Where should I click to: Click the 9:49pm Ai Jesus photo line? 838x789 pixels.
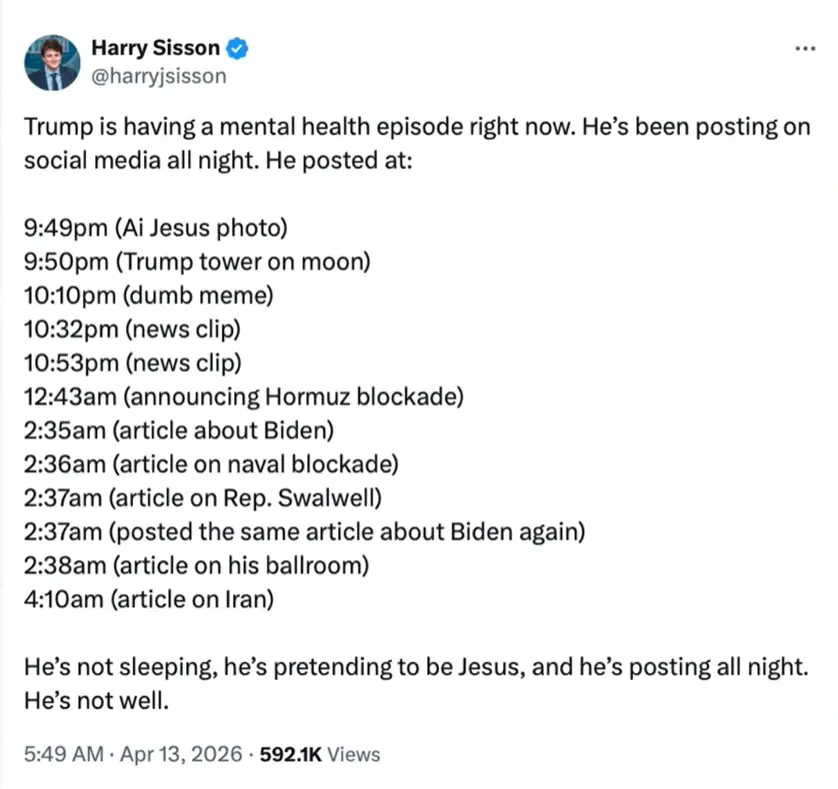156,229
